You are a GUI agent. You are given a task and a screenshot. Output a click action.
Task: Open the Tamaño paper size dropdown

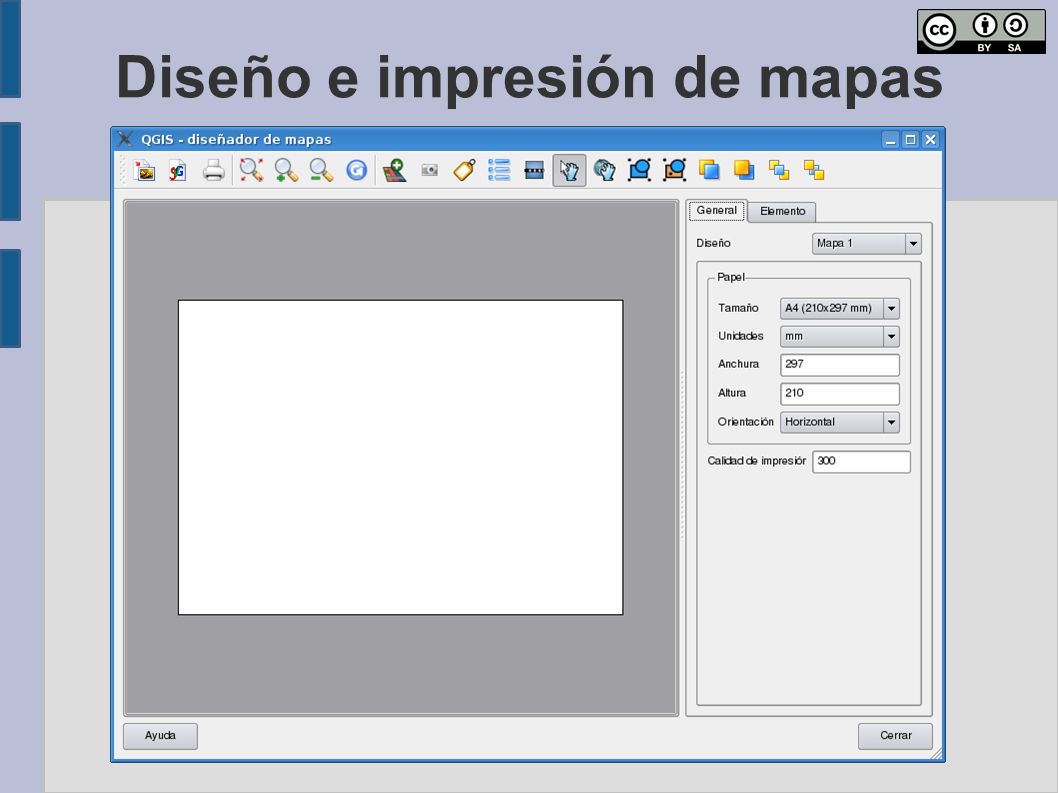[x=839, y=308]
